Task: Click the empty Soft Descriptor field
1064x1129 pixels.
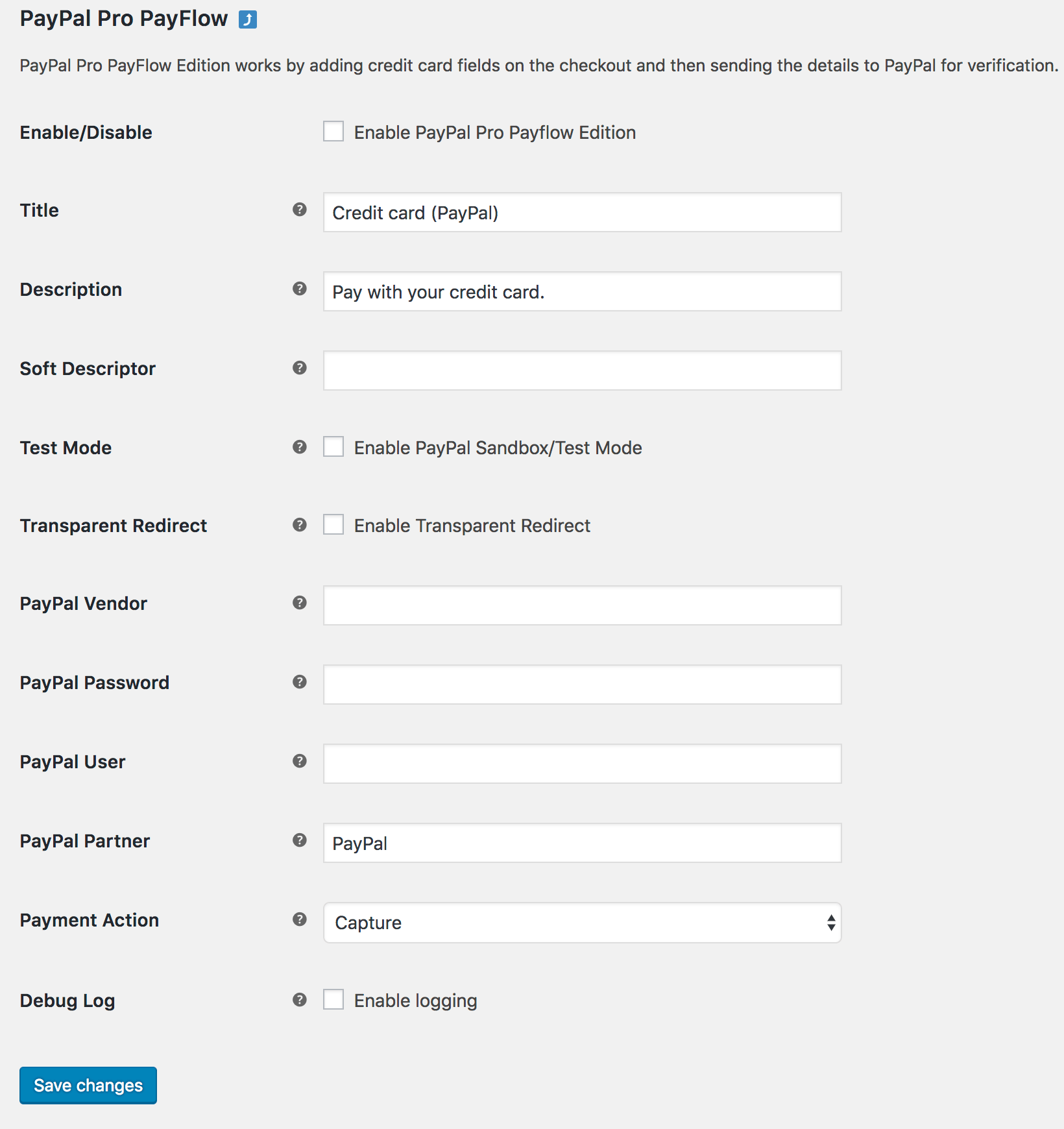Action: tap(581, 370)
